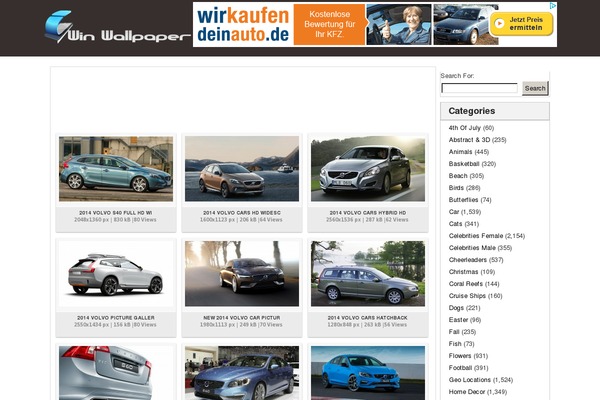Open the 4th Of July category

(x=465, y=128)
